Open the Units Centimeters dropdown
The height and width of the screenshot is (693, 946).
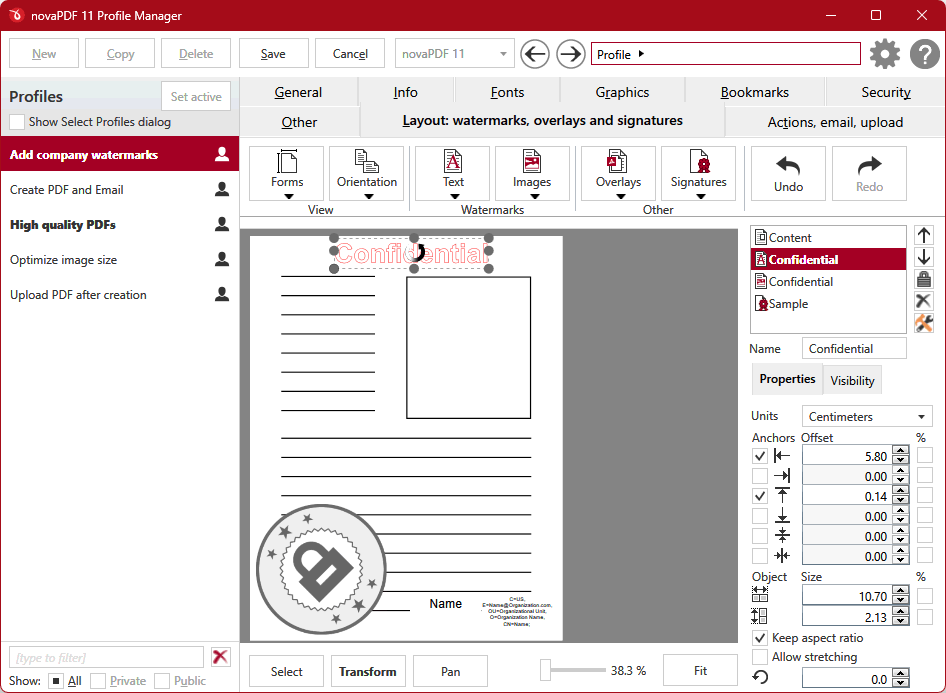(x=867, y=416)
